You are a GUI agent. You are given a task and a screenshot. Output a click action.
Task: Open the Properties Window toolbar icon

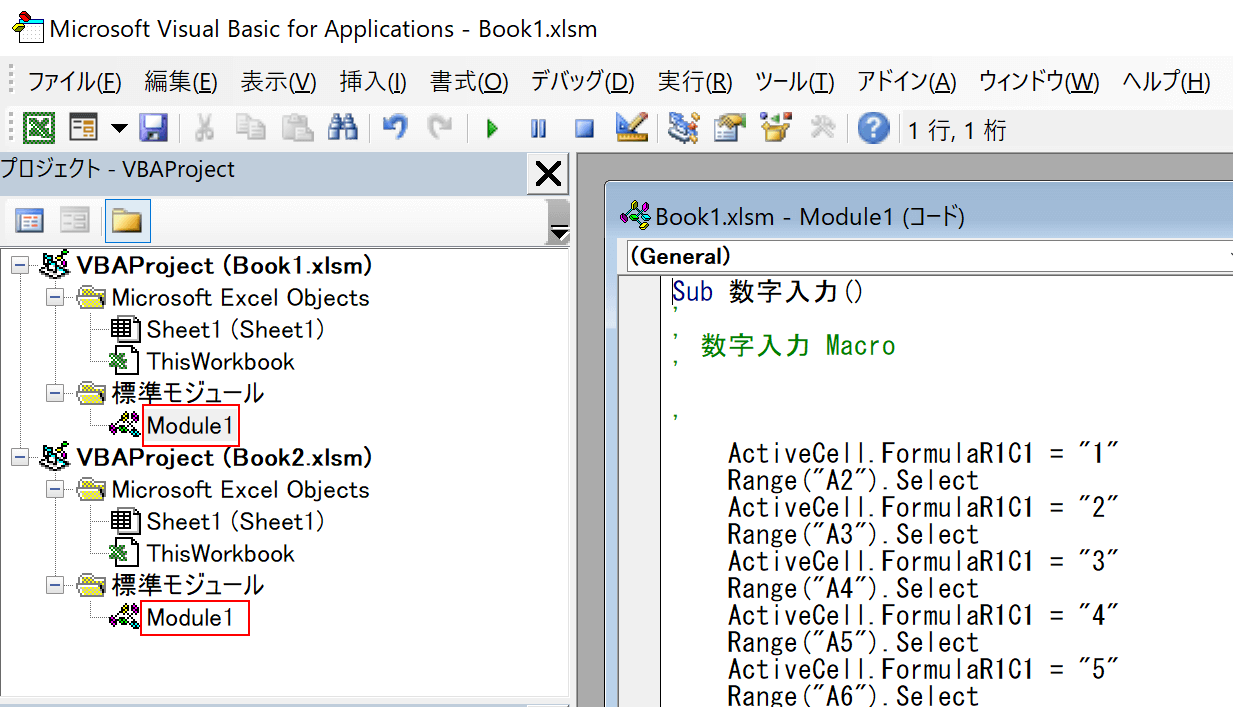pos(730,128)
